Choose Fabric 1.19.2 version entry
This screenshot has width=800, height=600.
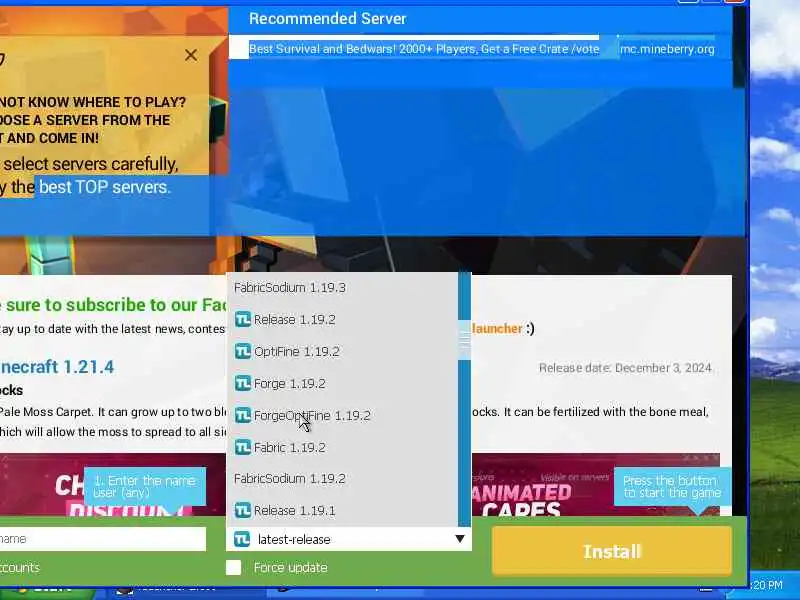pos(342,447)
